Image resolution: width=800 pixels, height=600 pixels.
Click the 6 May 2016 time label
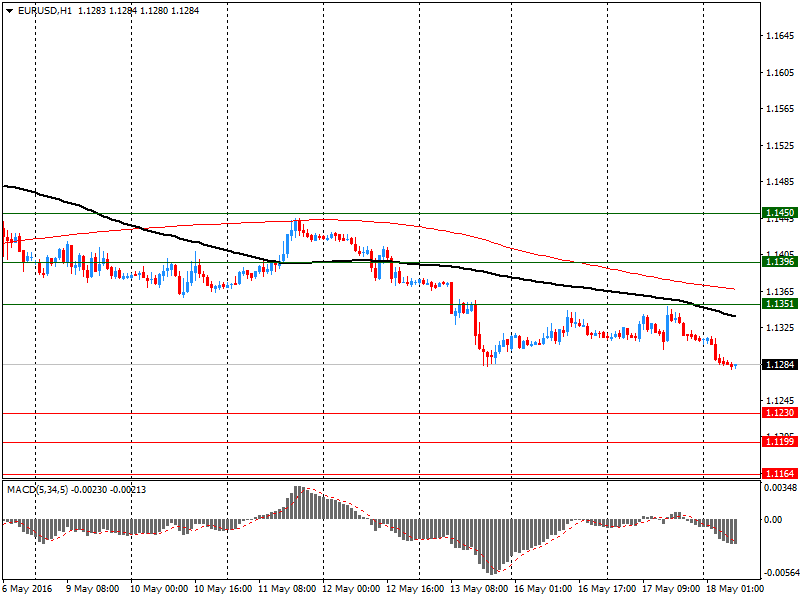coord(28,589)
